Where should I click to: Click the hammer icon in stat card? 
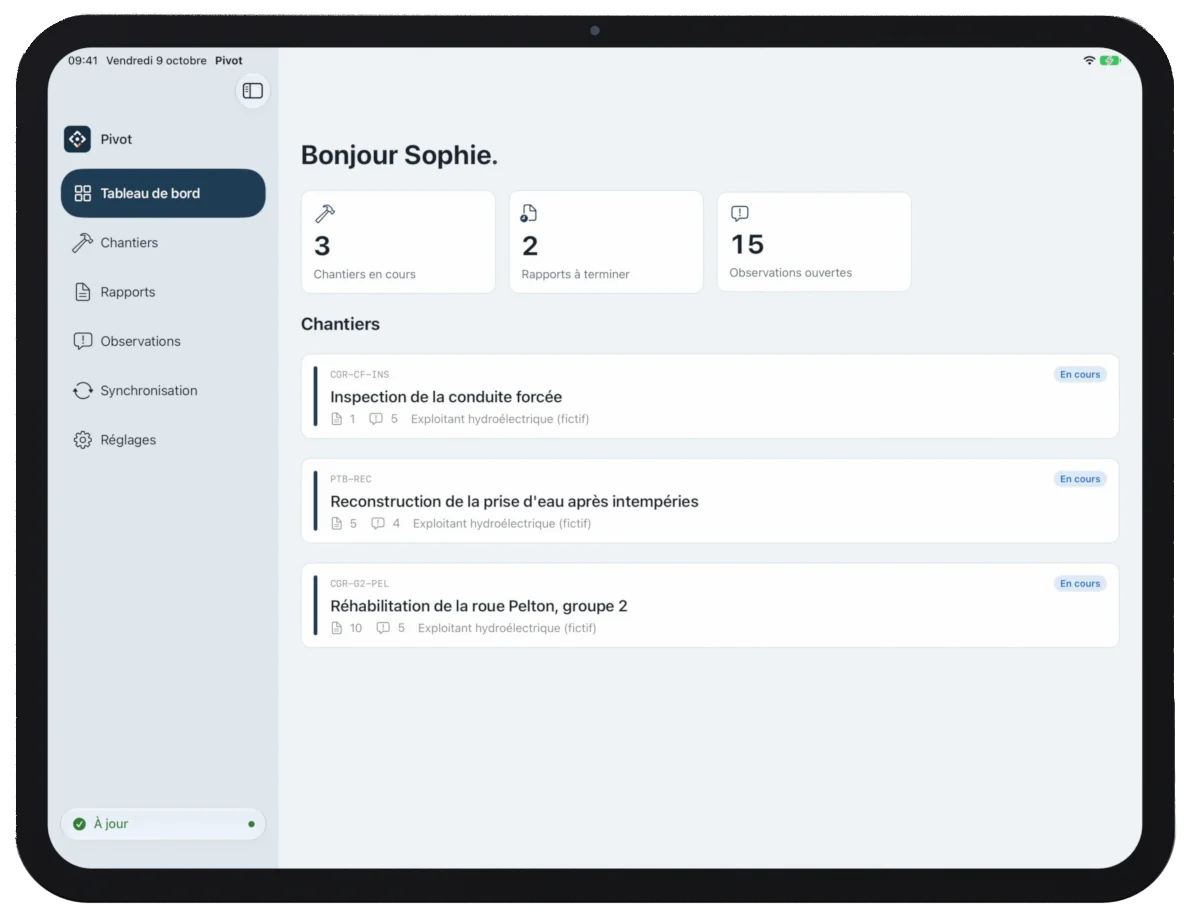tap(325, 214)
